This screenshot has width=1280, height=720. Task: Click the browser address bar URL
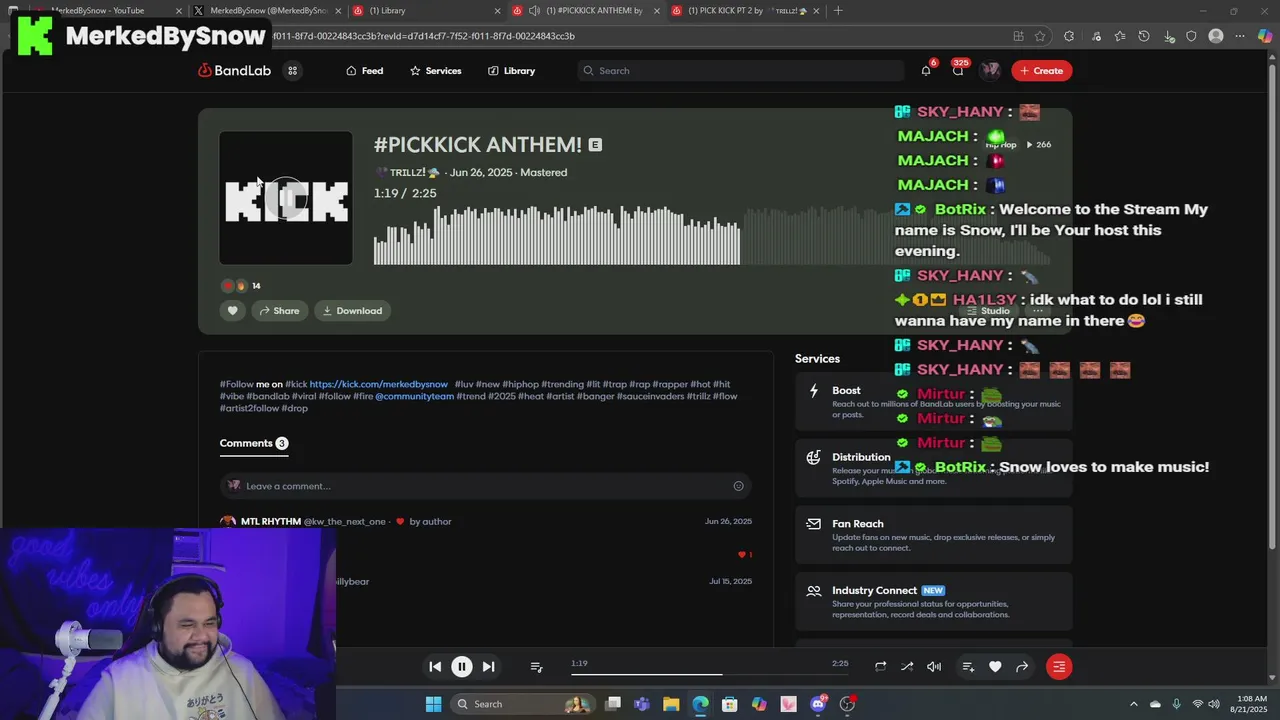[x=424, y=36]
